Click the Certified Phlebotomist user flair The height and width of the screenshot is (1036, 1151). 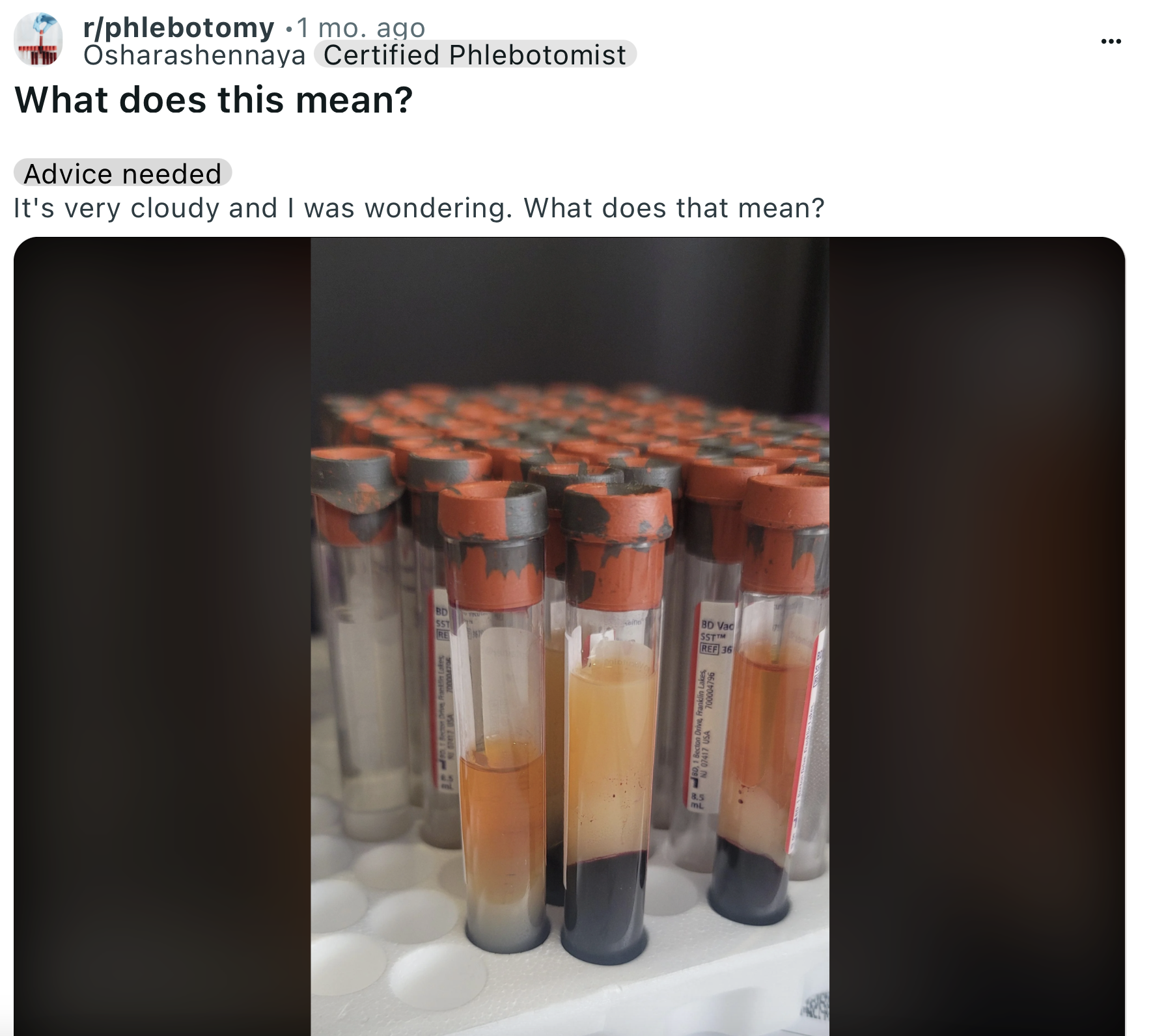(x=475, y=55)
